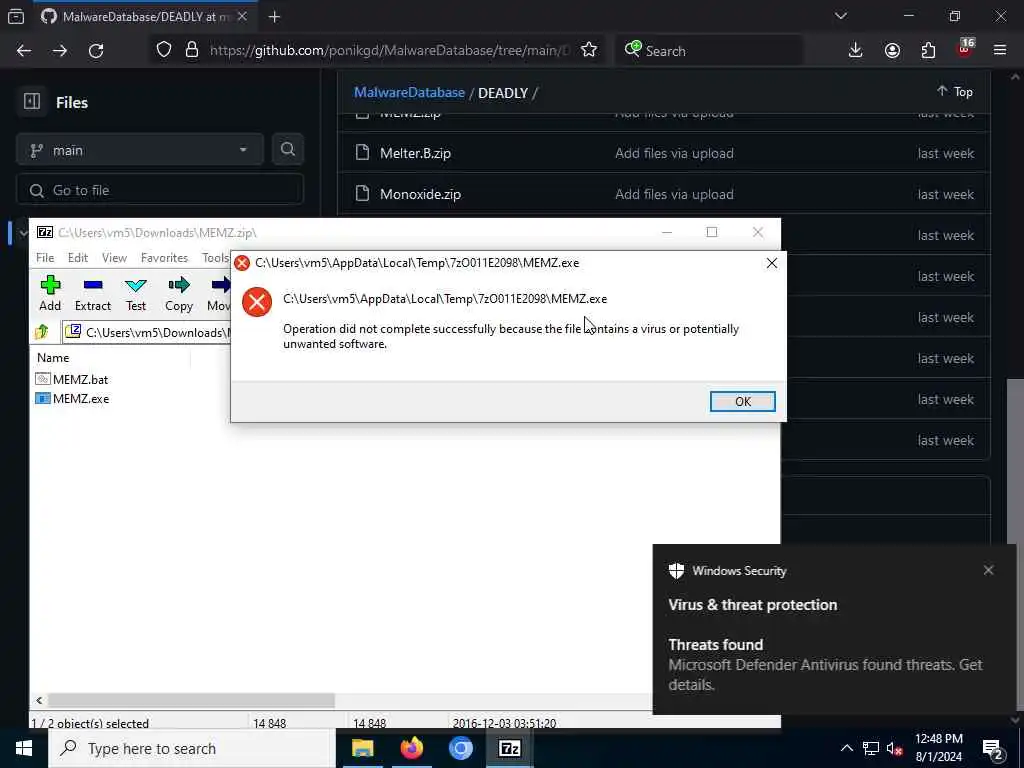Switch to Firefox in the taskbar
The image size is (1024, 768).
point(411,748)
